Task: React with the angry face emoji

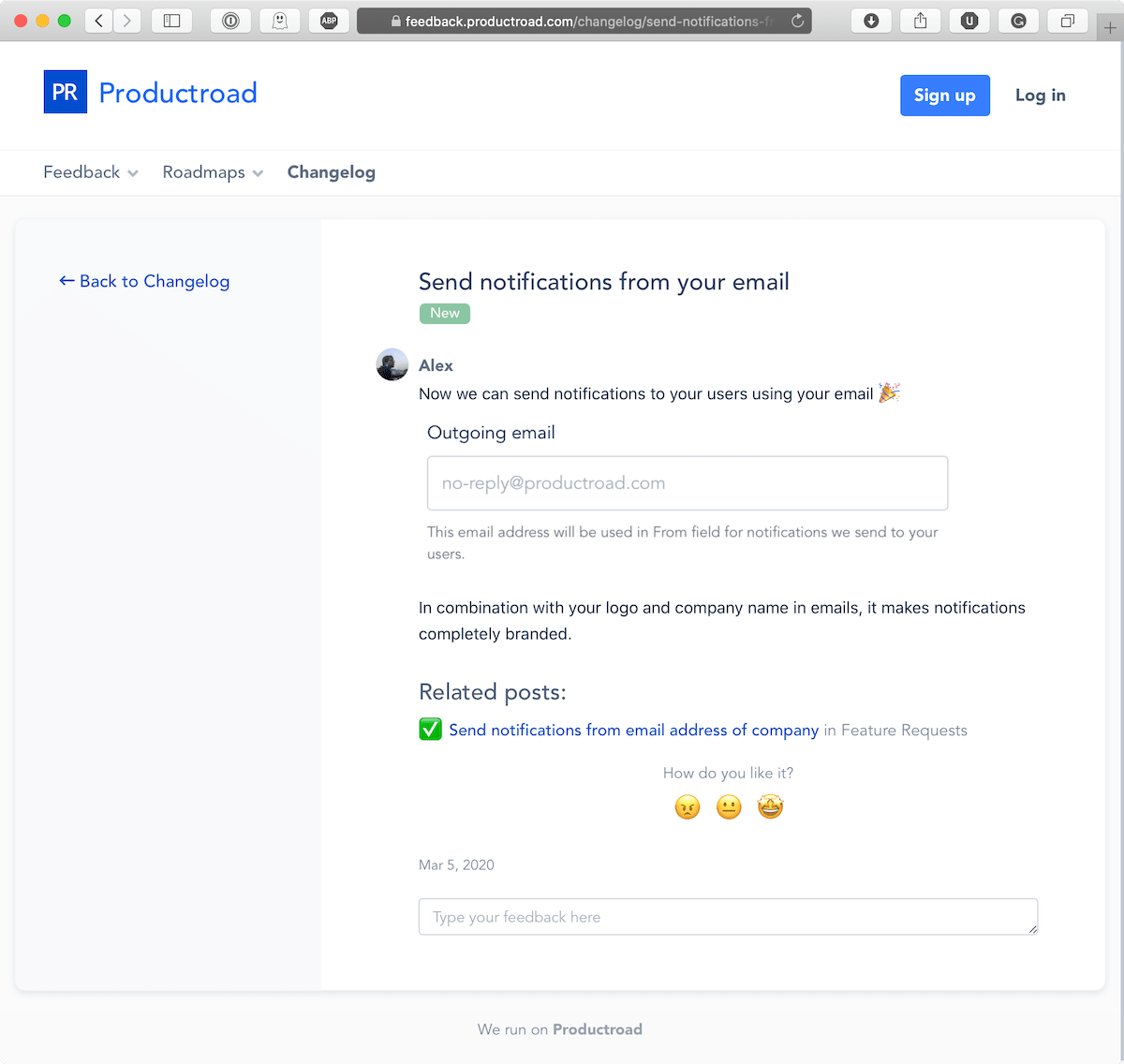Action: (688, 806)
